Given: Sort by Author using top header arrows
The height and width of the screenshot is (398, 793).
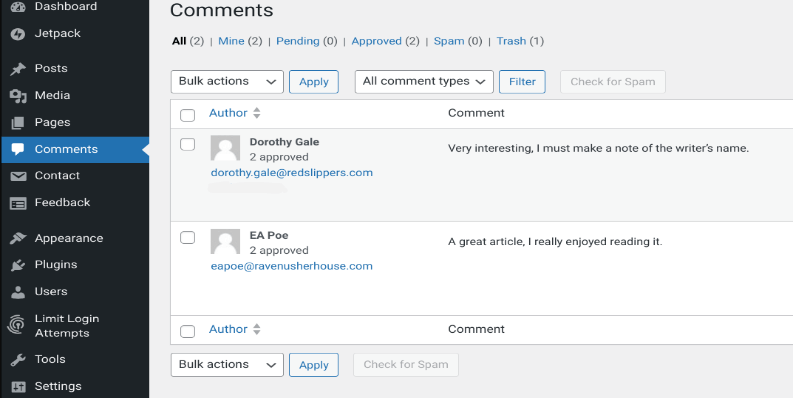Looking at the screenshot, I should coord(257,113).
